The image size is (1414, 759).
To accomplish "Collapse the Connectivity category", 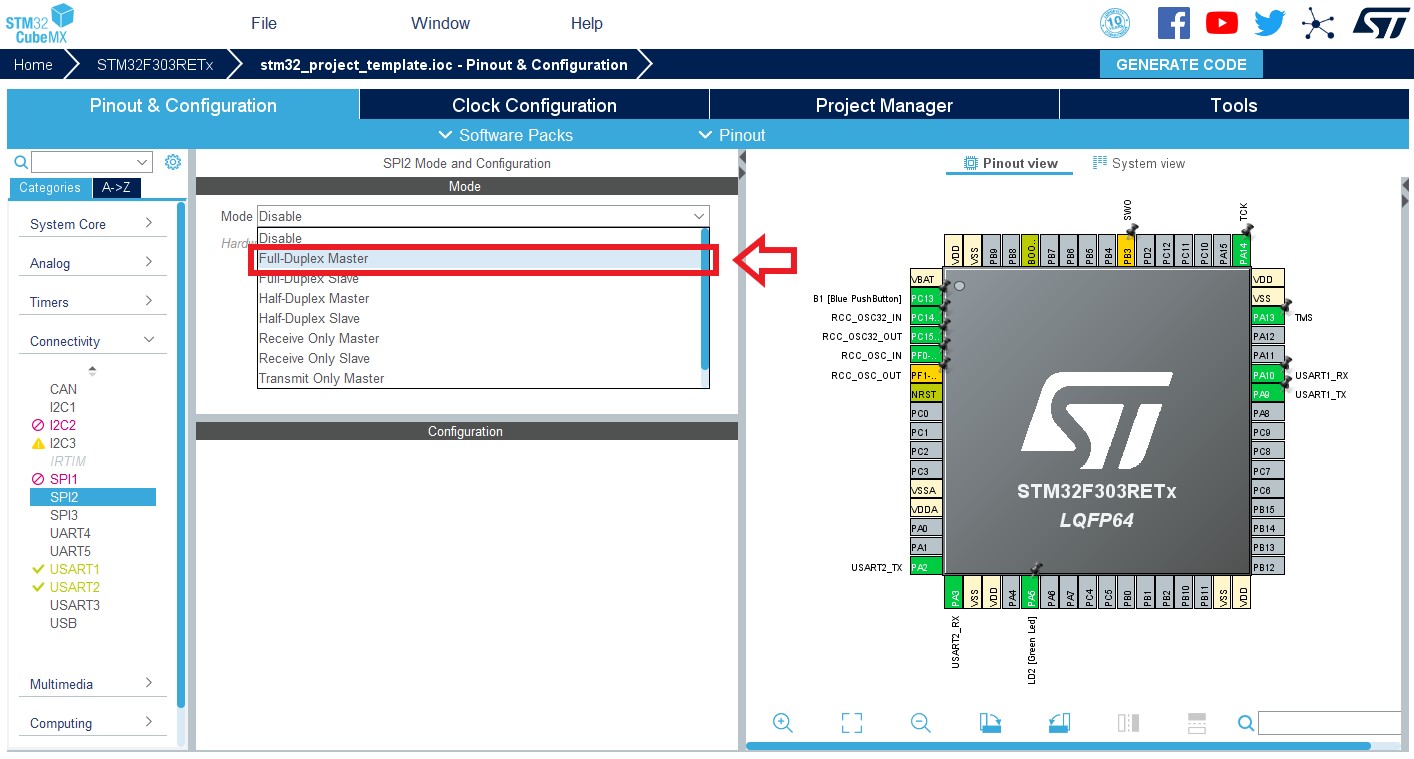I will click(x=93, y=341).
